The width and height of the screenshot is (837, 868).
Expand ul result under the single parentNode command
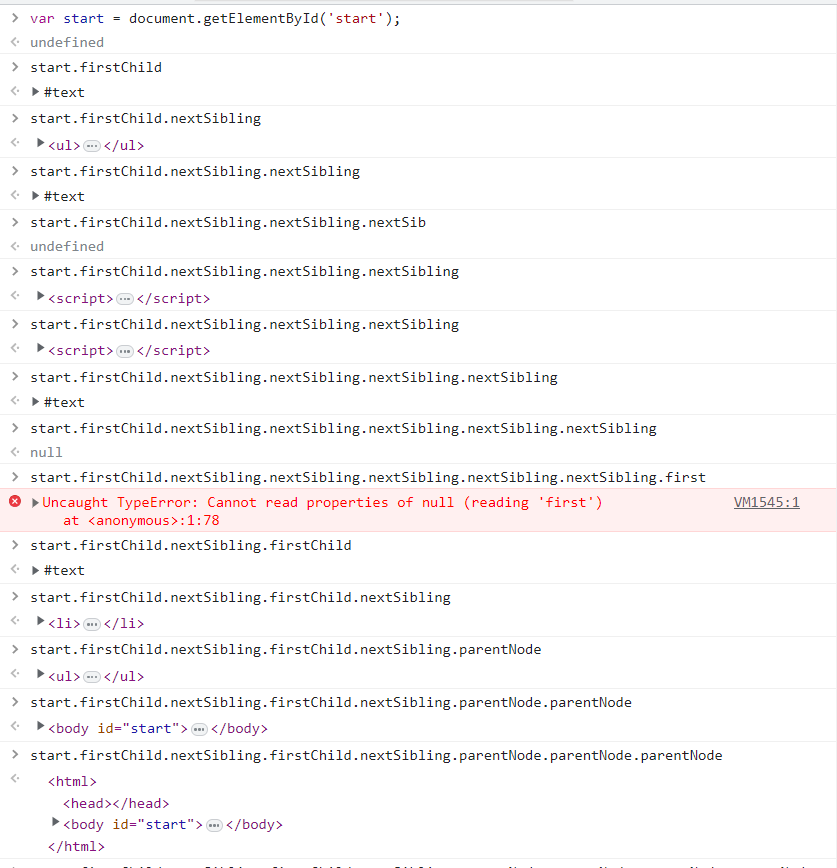pos(40,674)
